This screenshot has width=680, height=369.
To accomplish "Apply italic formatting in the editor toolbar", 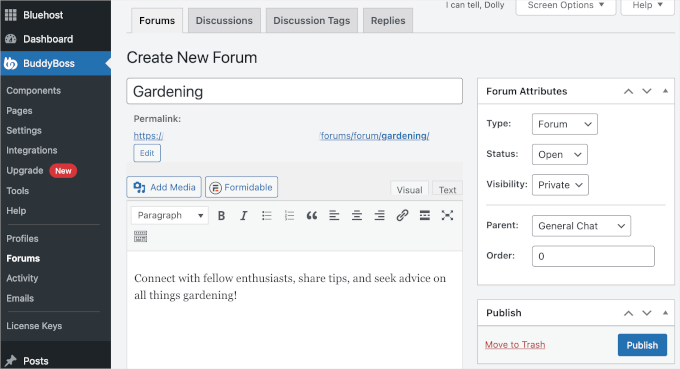I will (x=244, y=216).
